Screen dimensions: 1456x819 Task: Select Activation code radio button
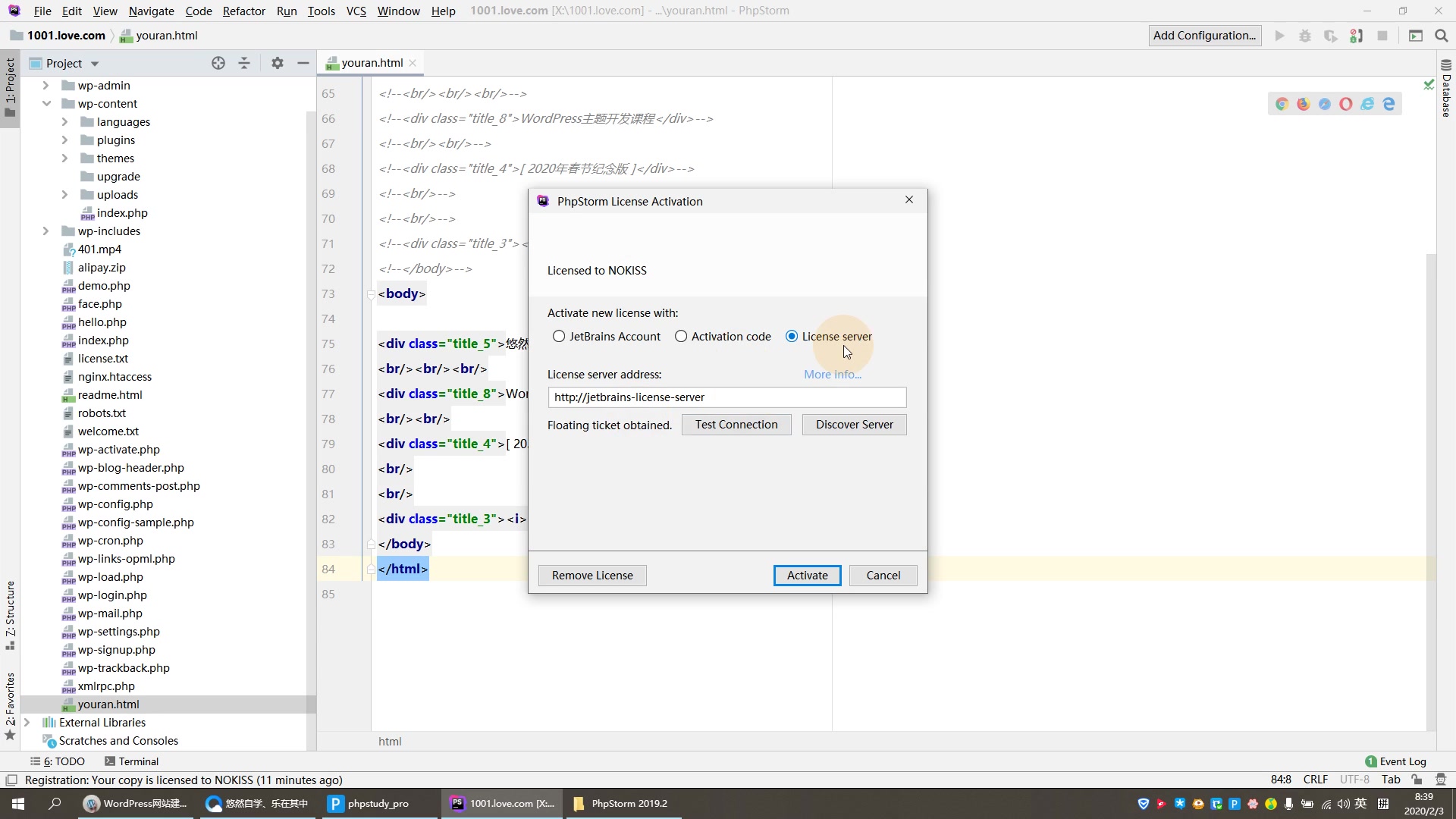[681, 337]
